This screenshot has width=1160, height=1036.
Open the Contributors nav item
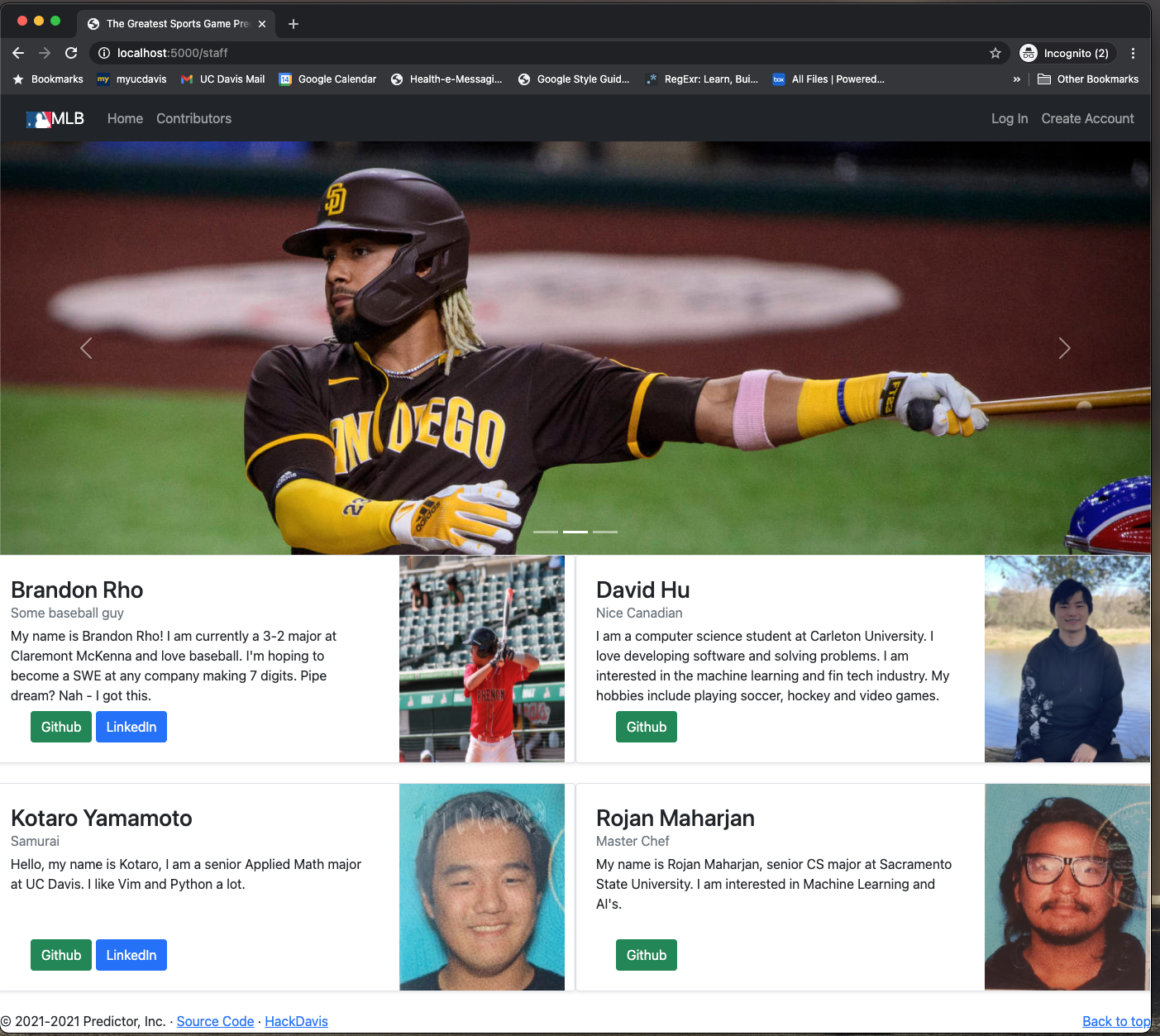click(193, 118)
